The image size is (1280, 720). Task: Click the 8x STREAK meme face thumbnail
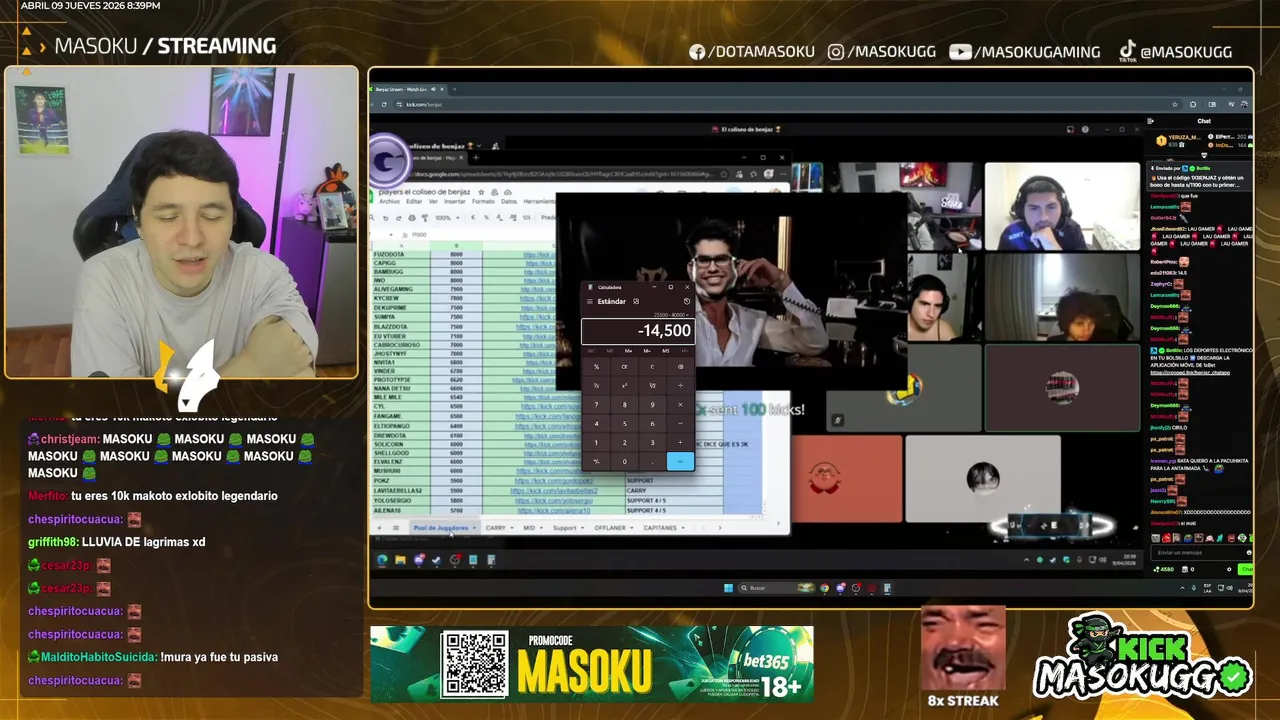[x=962, y=650]
